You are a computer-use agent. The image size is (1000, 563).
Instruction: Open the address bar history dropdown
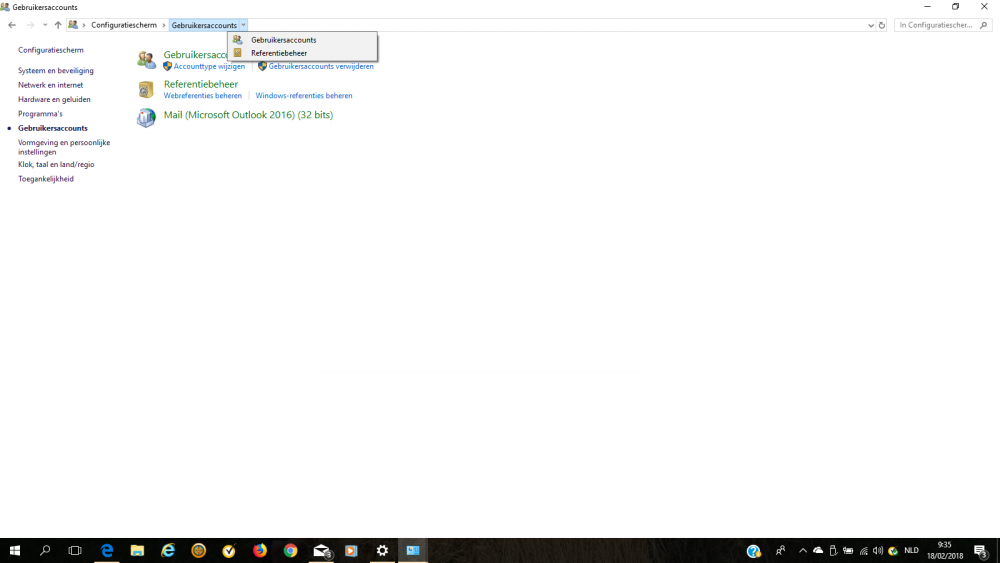871,26
